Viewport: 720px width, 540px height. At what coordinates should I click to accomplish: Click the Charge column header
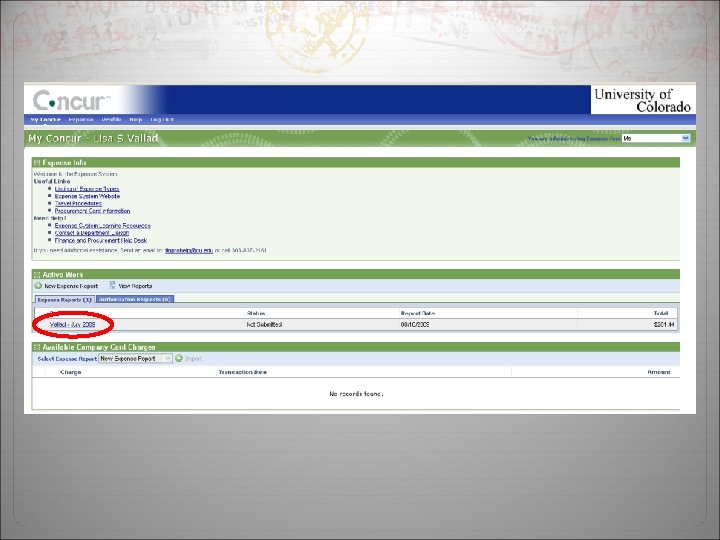coord(71,372)
